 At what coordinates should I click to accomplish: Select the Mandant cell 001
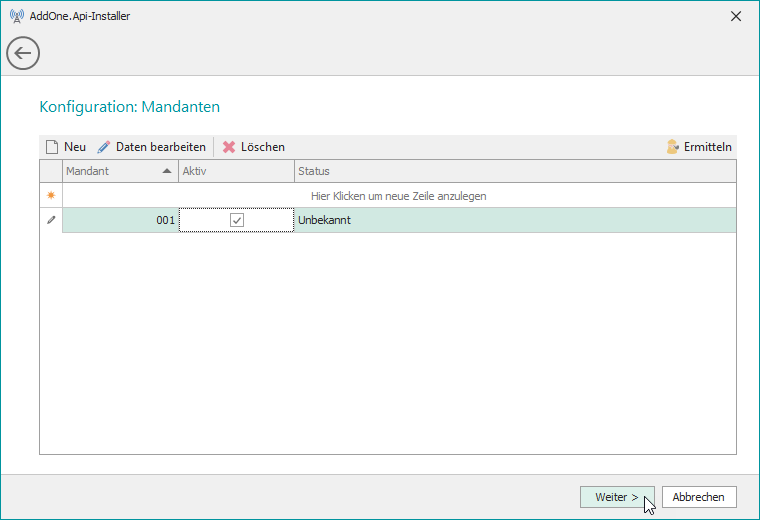click(120, 220)
